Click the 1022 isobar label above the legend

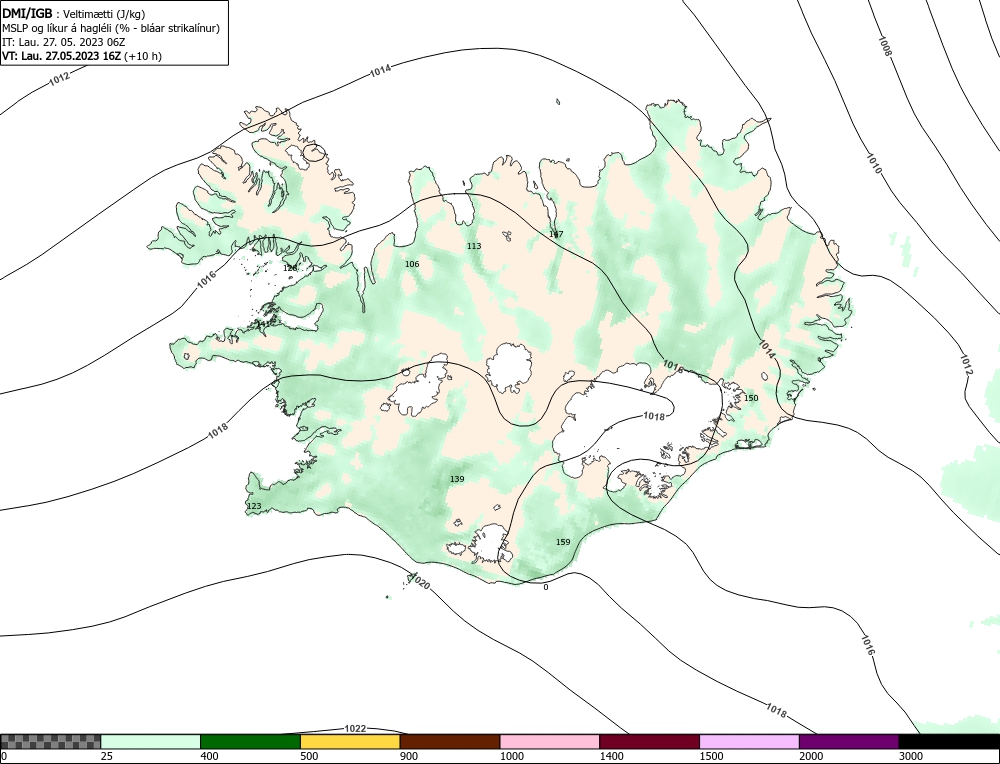pos(355,728)
